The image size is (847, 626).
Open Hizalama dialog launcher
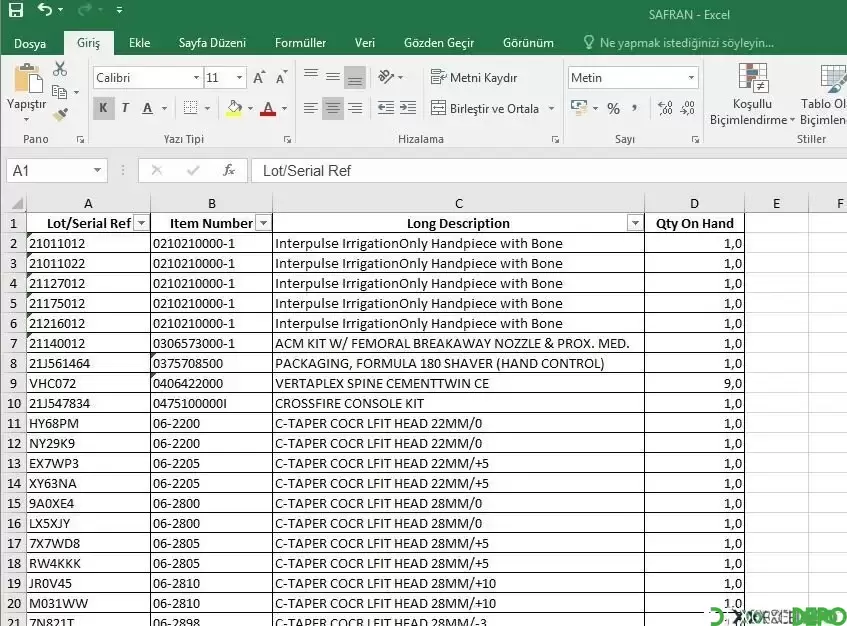point(555,139)
